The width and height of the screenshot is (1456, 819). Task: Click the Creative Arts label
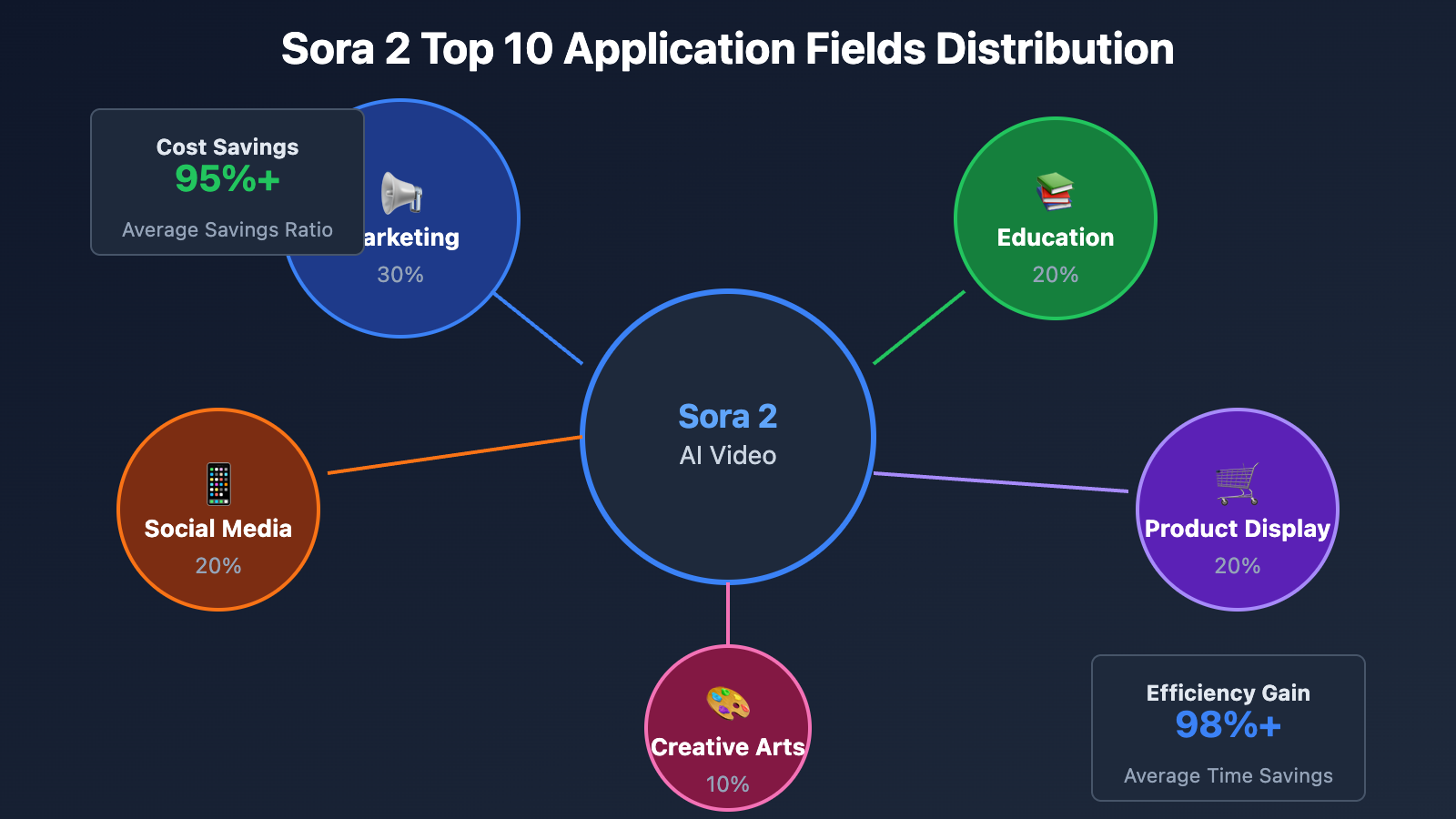coord(728,747)
